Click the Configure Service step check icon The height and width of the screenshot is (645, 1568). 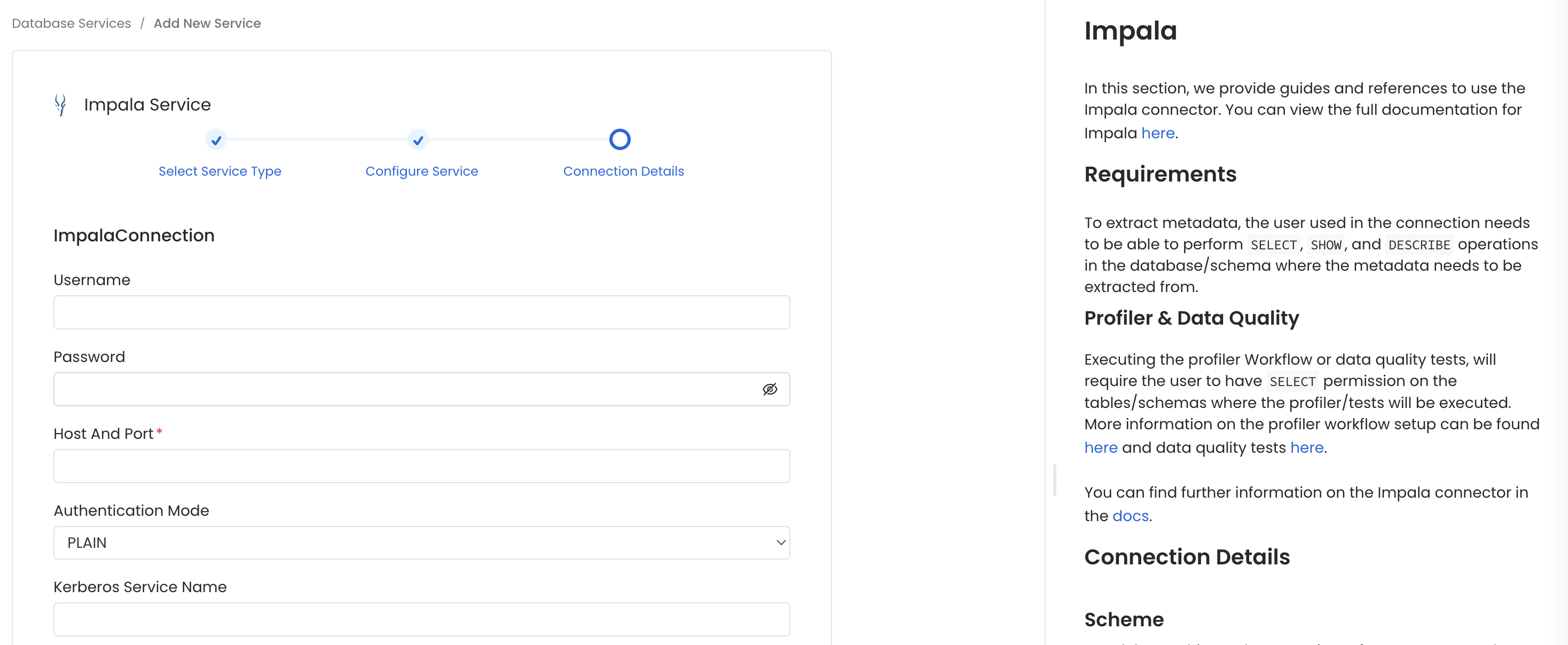click(418, 140)
